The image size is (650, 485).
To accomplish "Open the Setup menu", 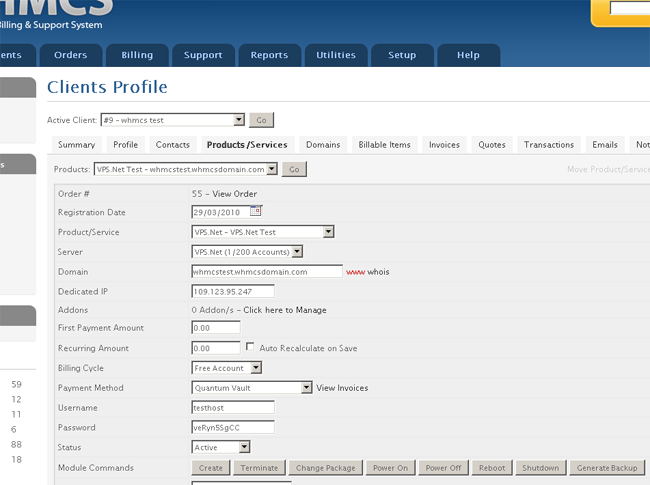I will 402,55.
